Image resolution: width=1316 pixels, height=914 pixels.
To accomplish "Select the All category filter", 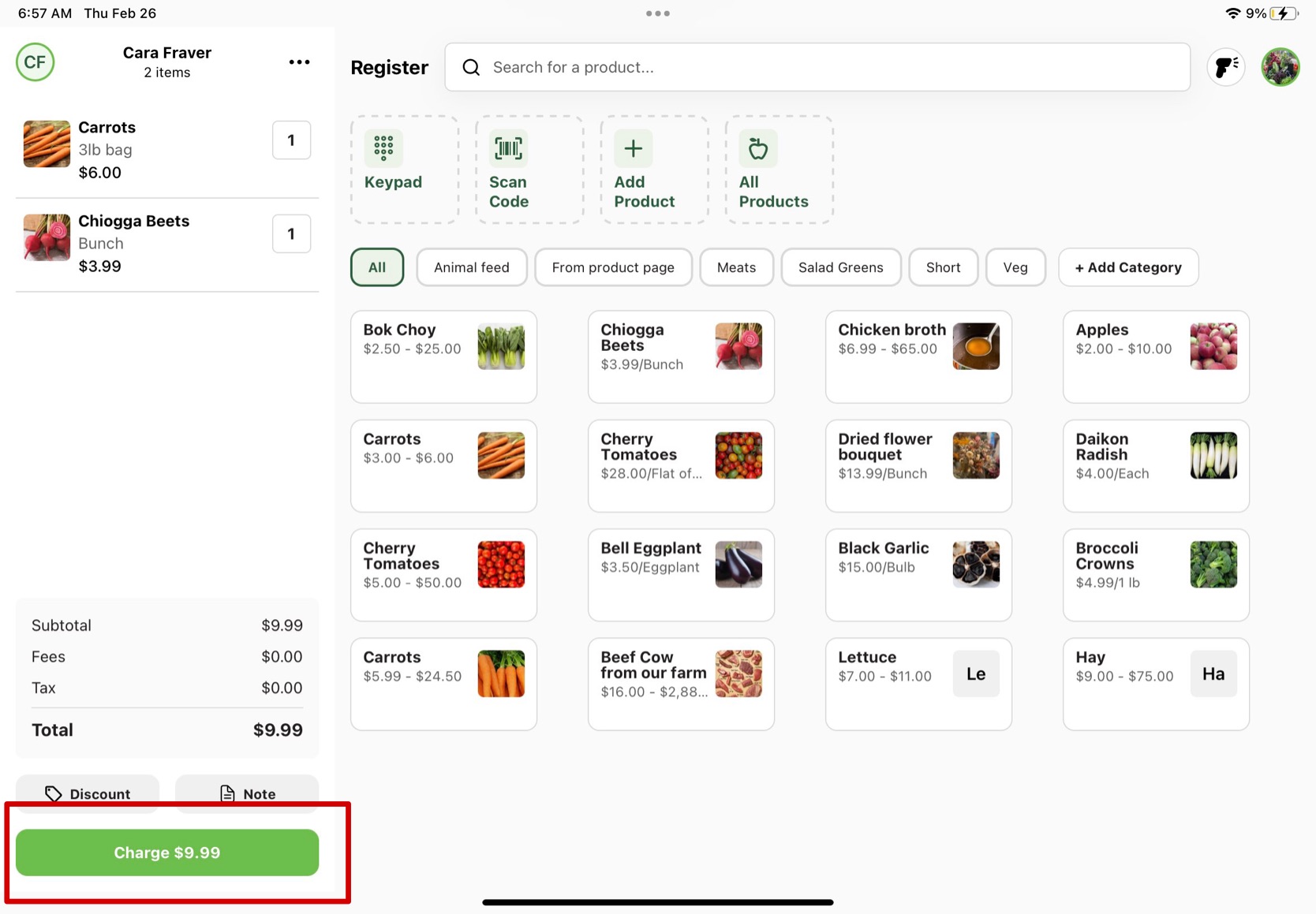I will (x=377, y=267).
